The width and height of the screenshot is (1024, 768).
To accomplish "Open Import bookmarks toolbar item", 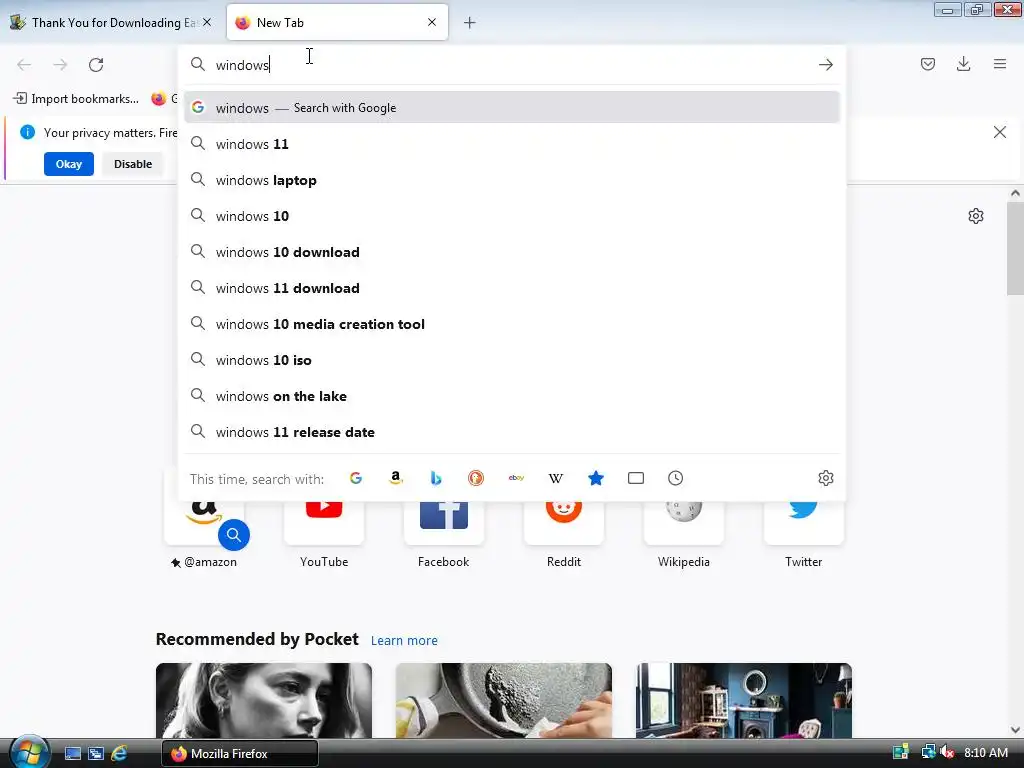I will click(76, 99).
